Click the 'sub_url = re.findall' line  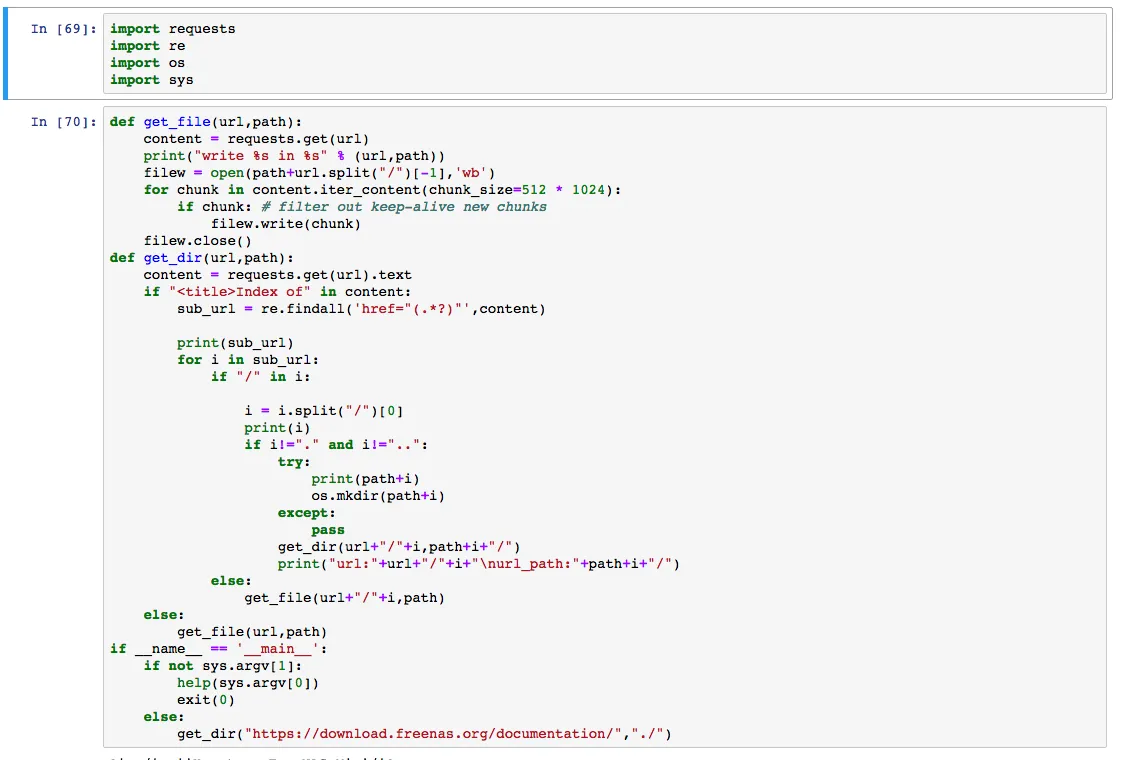click(x=361, y=309)
